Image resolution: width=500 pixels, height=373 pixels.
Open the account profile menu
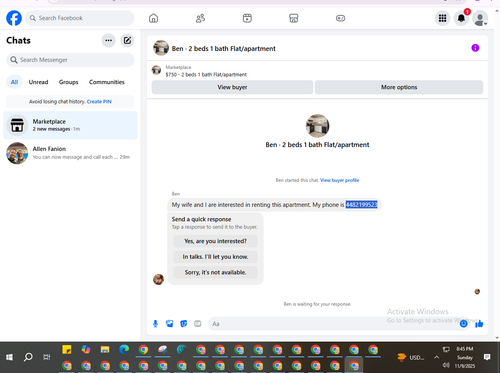click(x=480, y=19)
